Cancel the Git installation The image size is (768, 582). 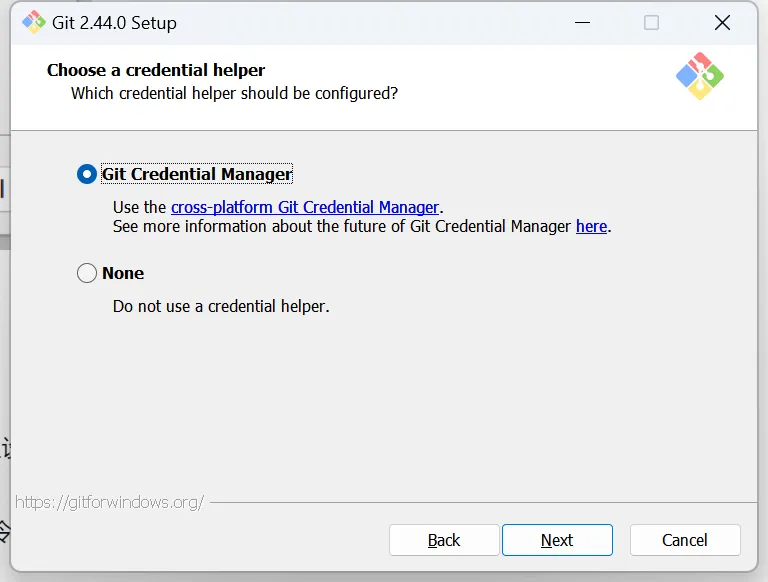coord(685,540)
